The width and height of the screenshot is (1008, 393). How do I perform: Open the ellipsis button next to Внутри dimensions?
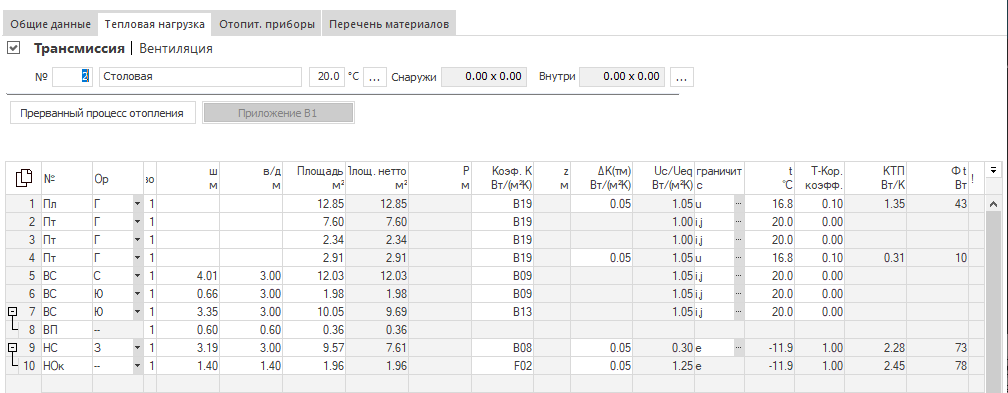point(681,77)
